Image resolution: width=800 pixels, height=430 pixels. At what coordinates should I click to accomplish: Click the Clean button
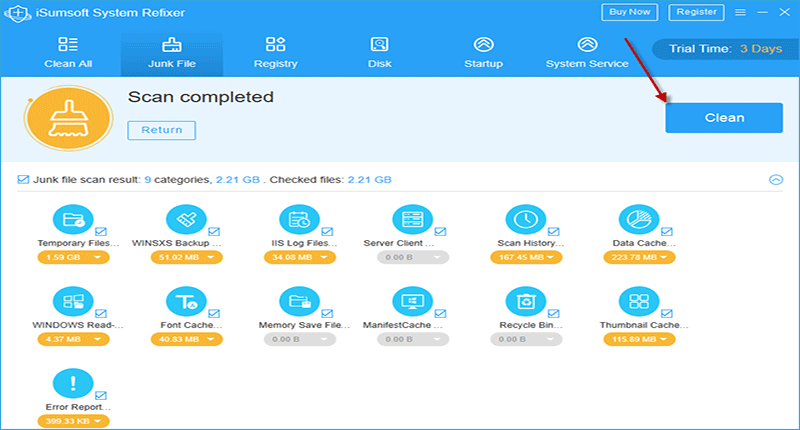click(724, 118)
